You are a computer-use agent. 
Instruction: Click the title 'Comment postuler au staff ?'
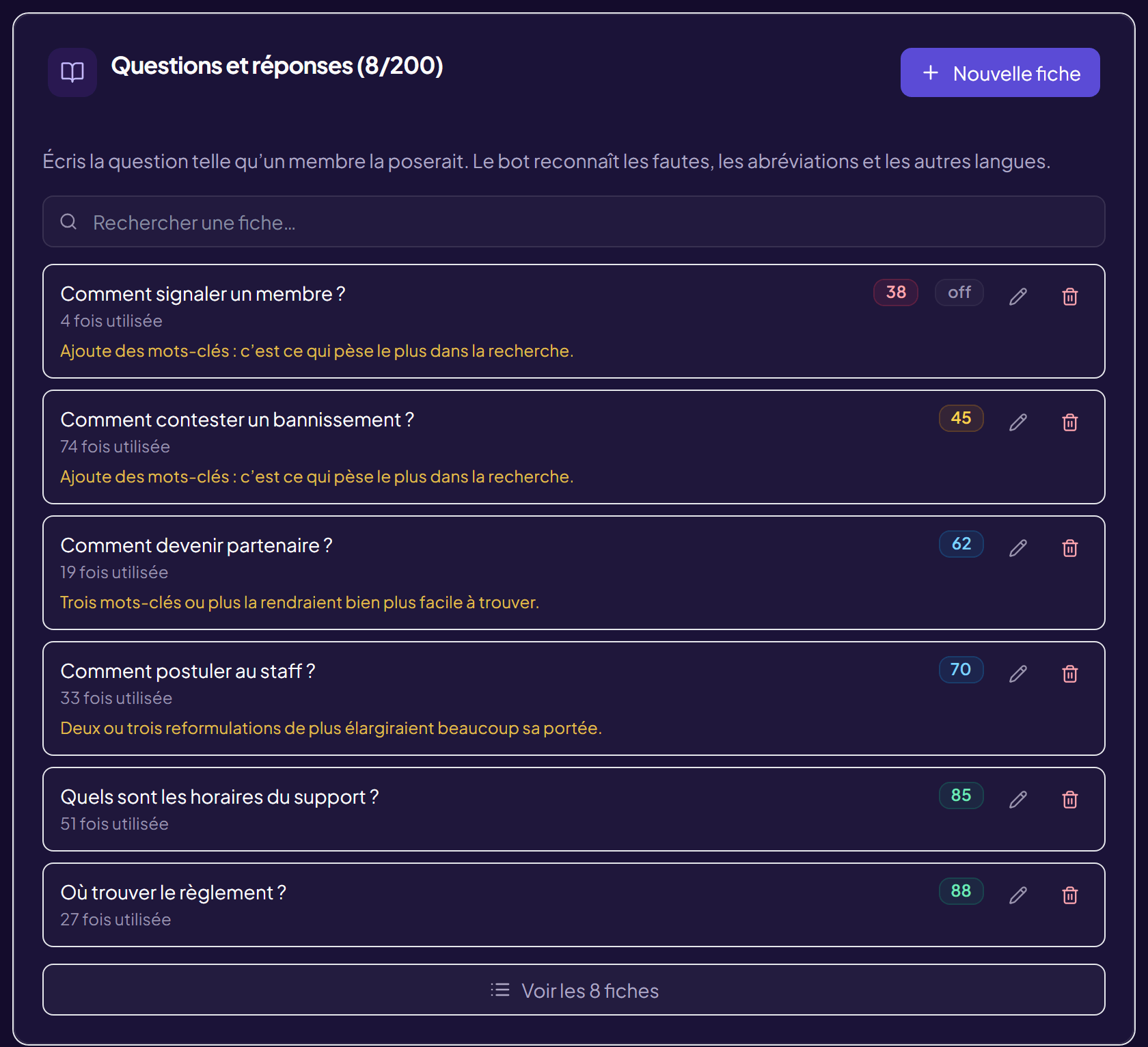(188, 671)
